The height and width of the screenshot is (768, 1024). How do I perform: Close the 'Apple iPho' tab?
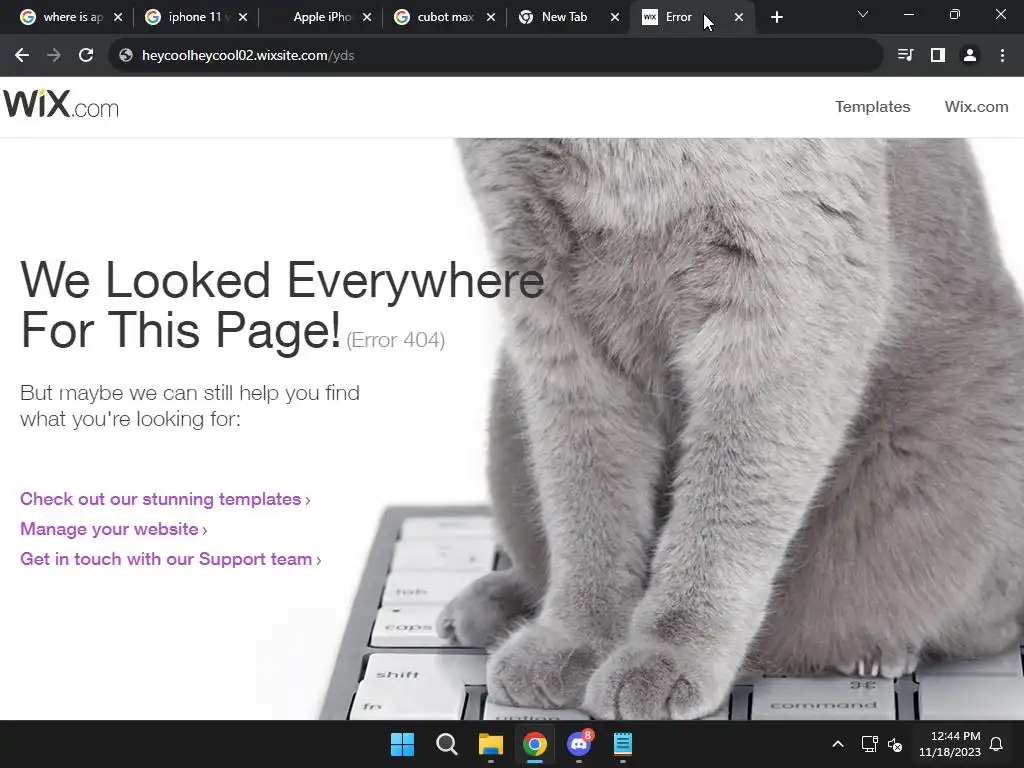click(x=367, y=18)
